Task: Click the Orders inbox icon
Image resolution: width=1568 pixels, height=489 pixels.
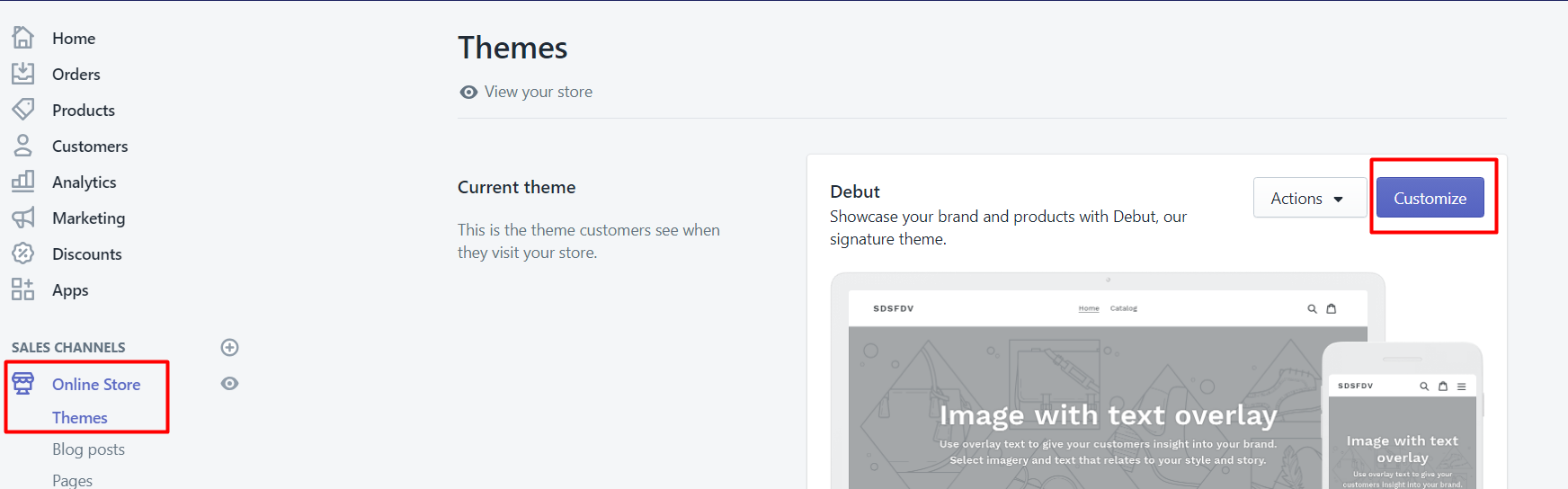Action: 22,74
